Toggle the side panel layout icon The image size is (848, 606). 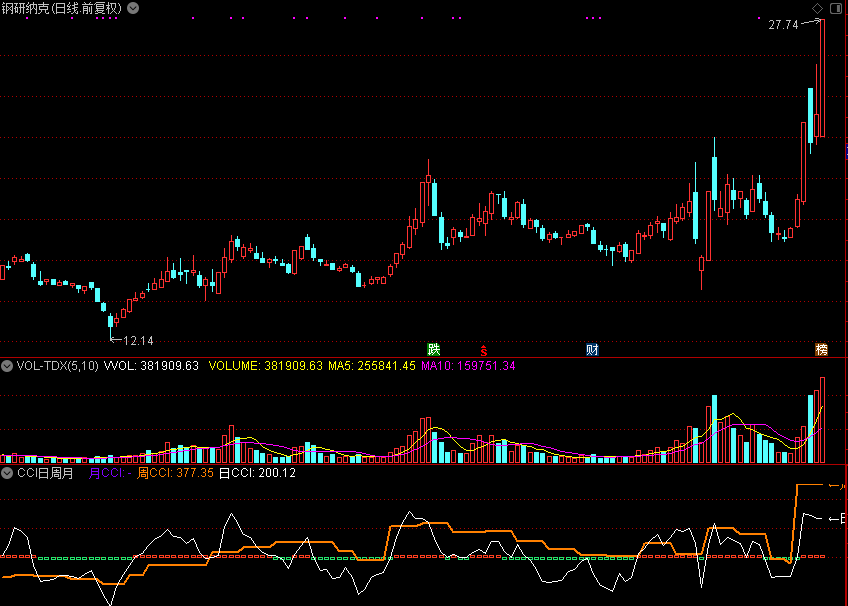pyautogui.click(x=836, y=8)
